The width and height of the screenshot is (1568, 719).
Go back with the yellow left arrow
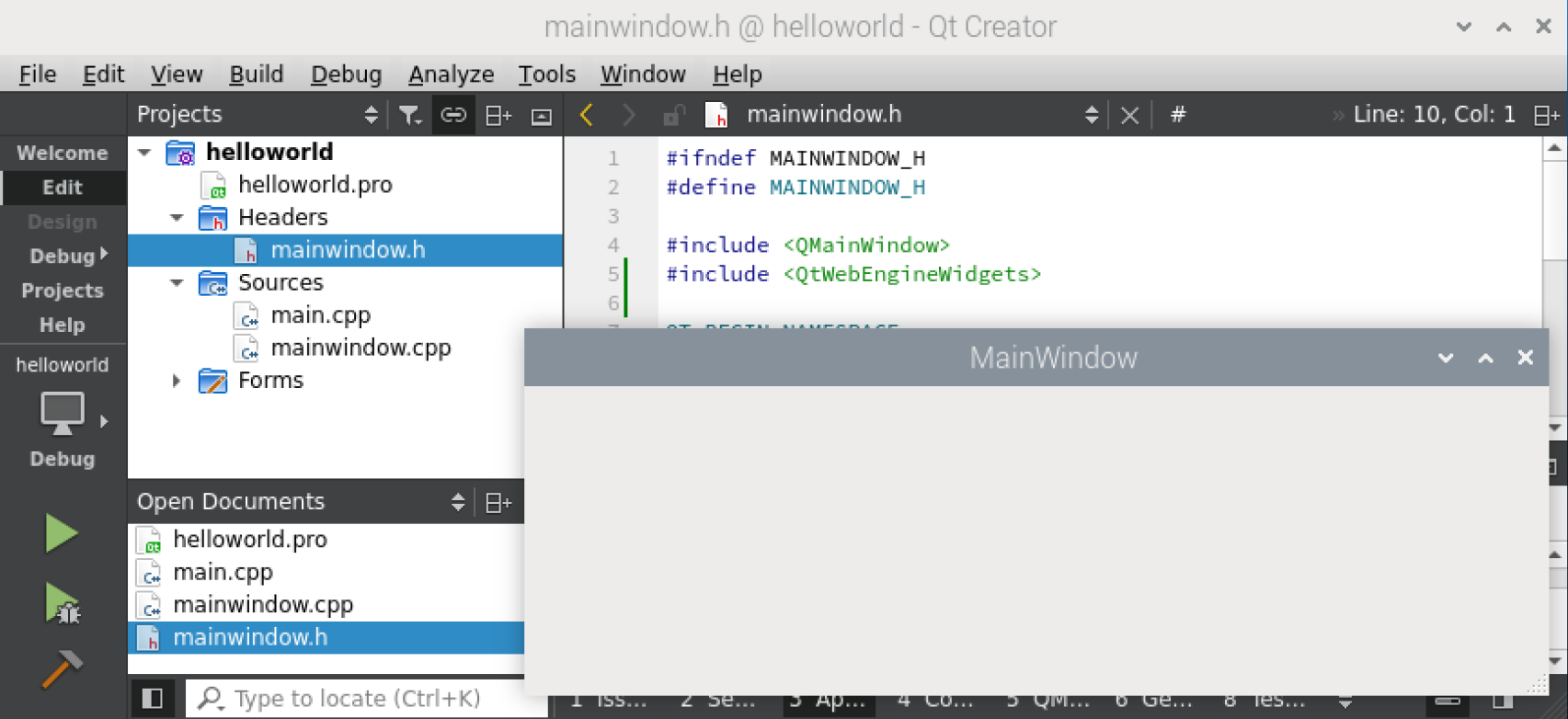click(x=587, y=115)
